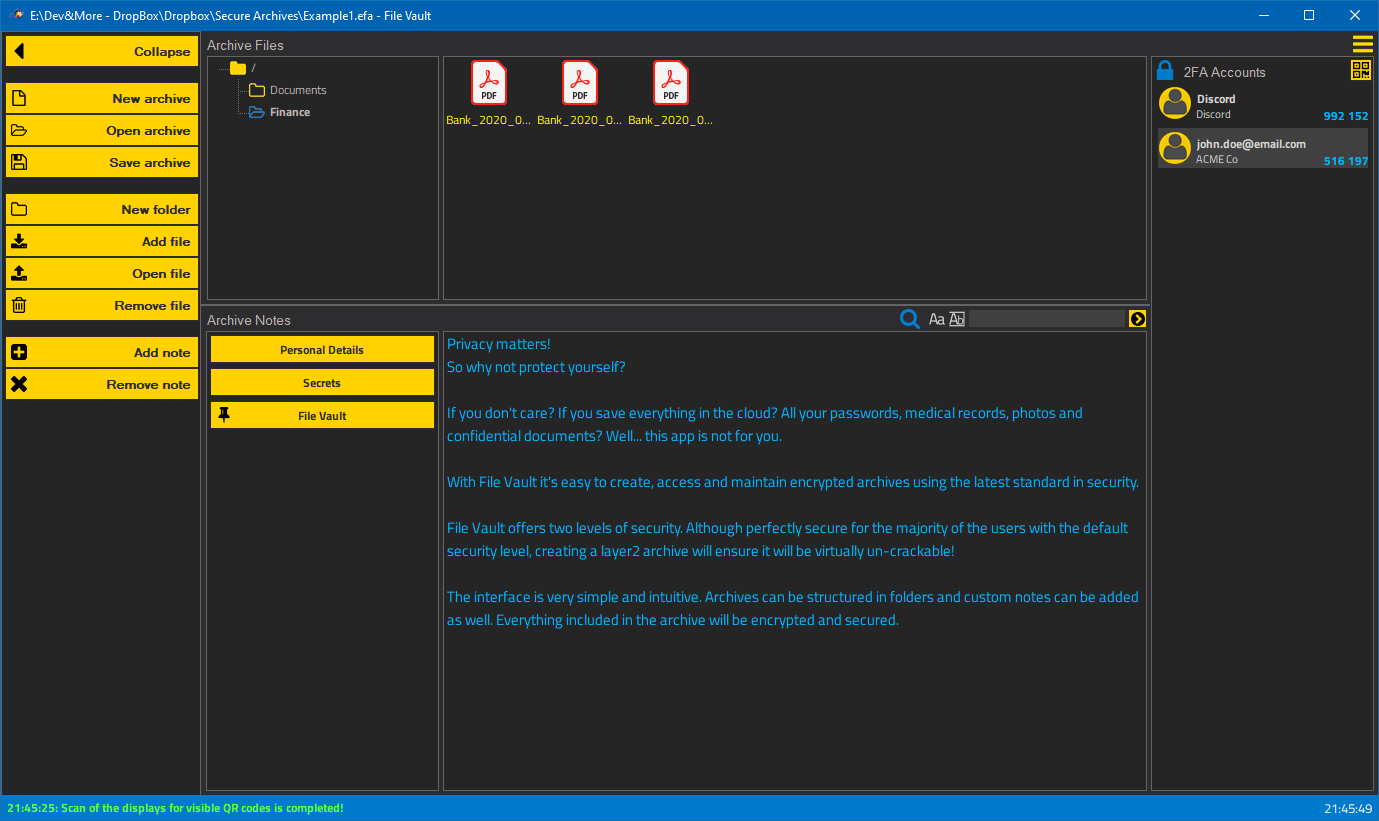Click the Add file button
This screenshot has width=1379, height=821.
point(102,241)
